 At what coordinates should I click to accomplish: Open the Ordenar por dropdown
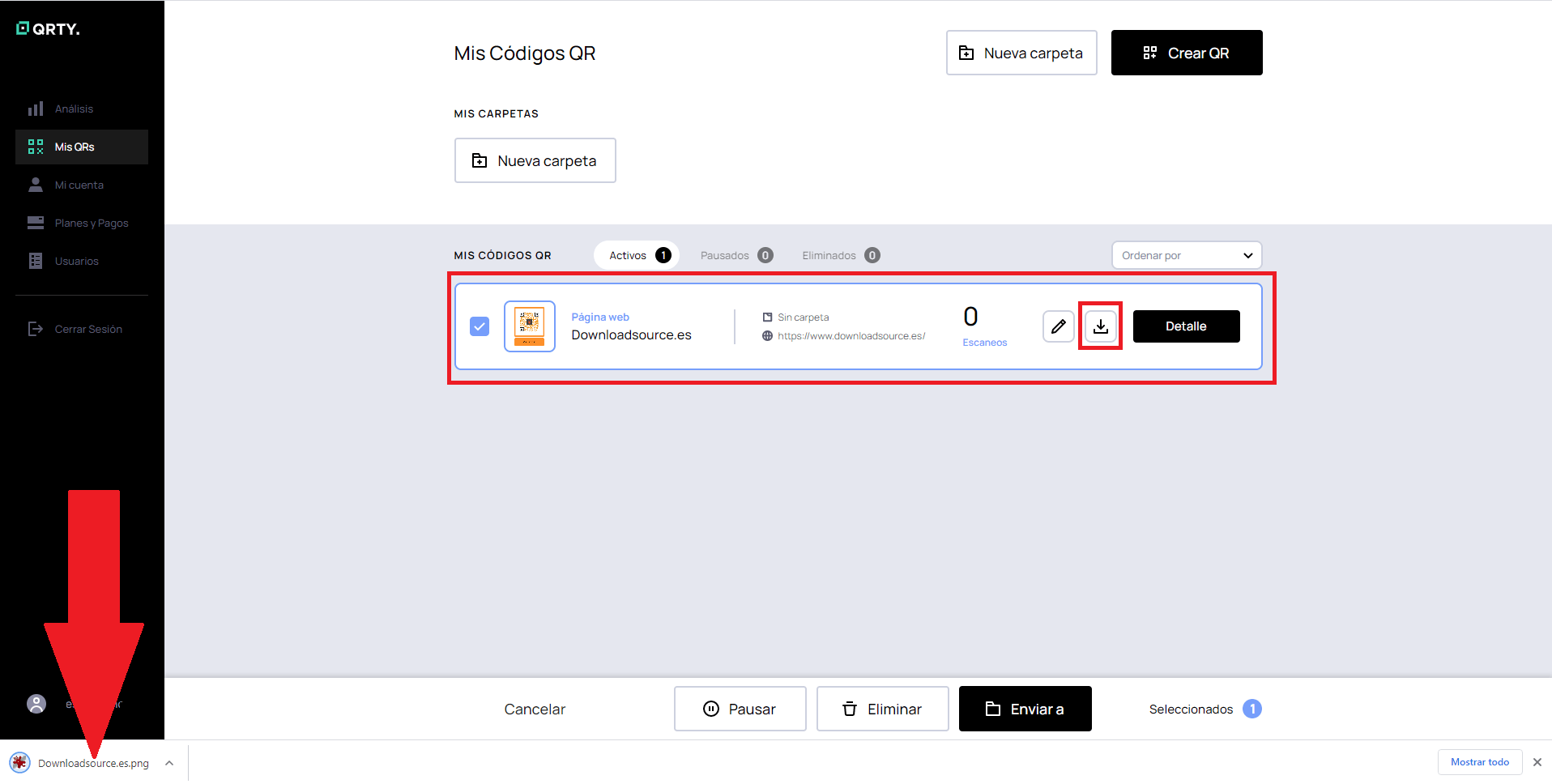click(x=1187, y=255)
